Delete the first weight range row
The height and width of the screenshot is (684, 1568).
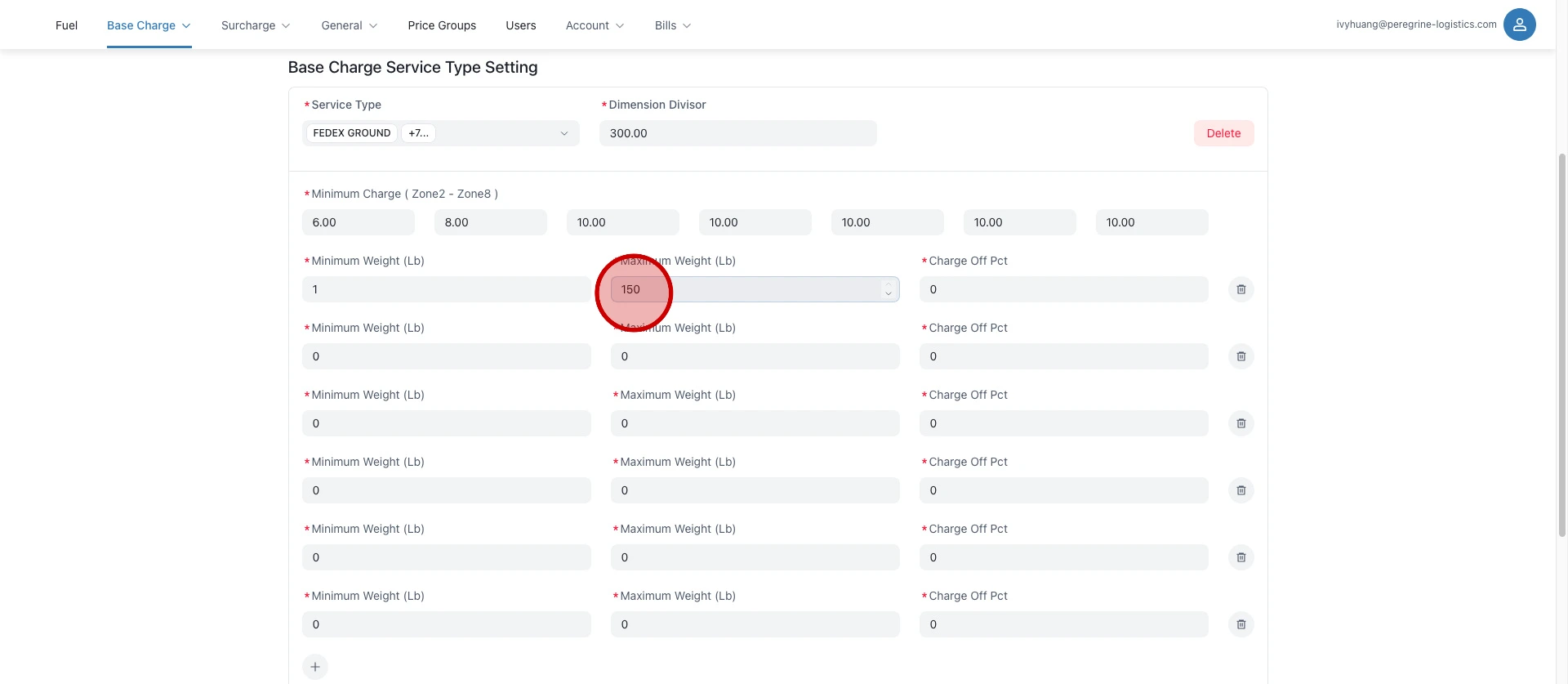pos(1241,289)
